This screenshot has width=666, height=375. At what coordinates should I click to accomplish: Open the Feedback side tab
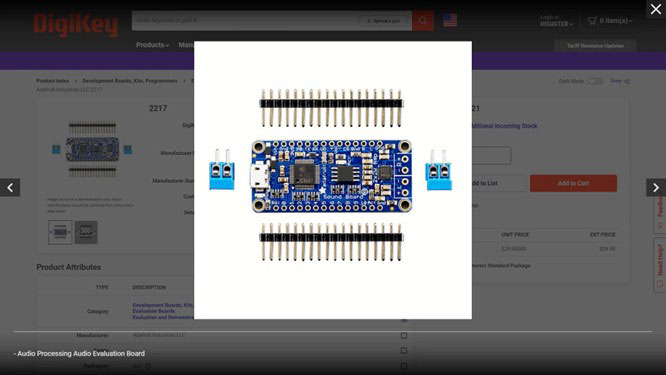pos(660,212)
